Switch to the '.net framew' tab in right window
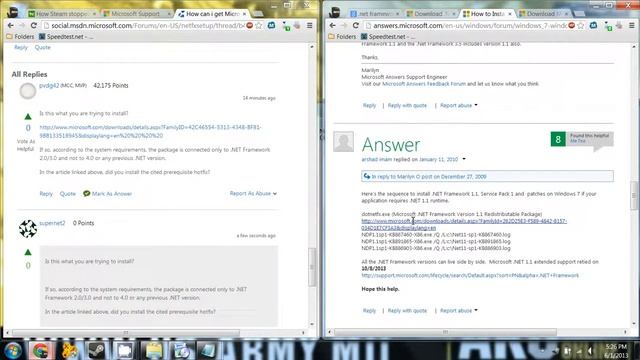The width and height of the screenshot is (640, 360). point(375,14)
